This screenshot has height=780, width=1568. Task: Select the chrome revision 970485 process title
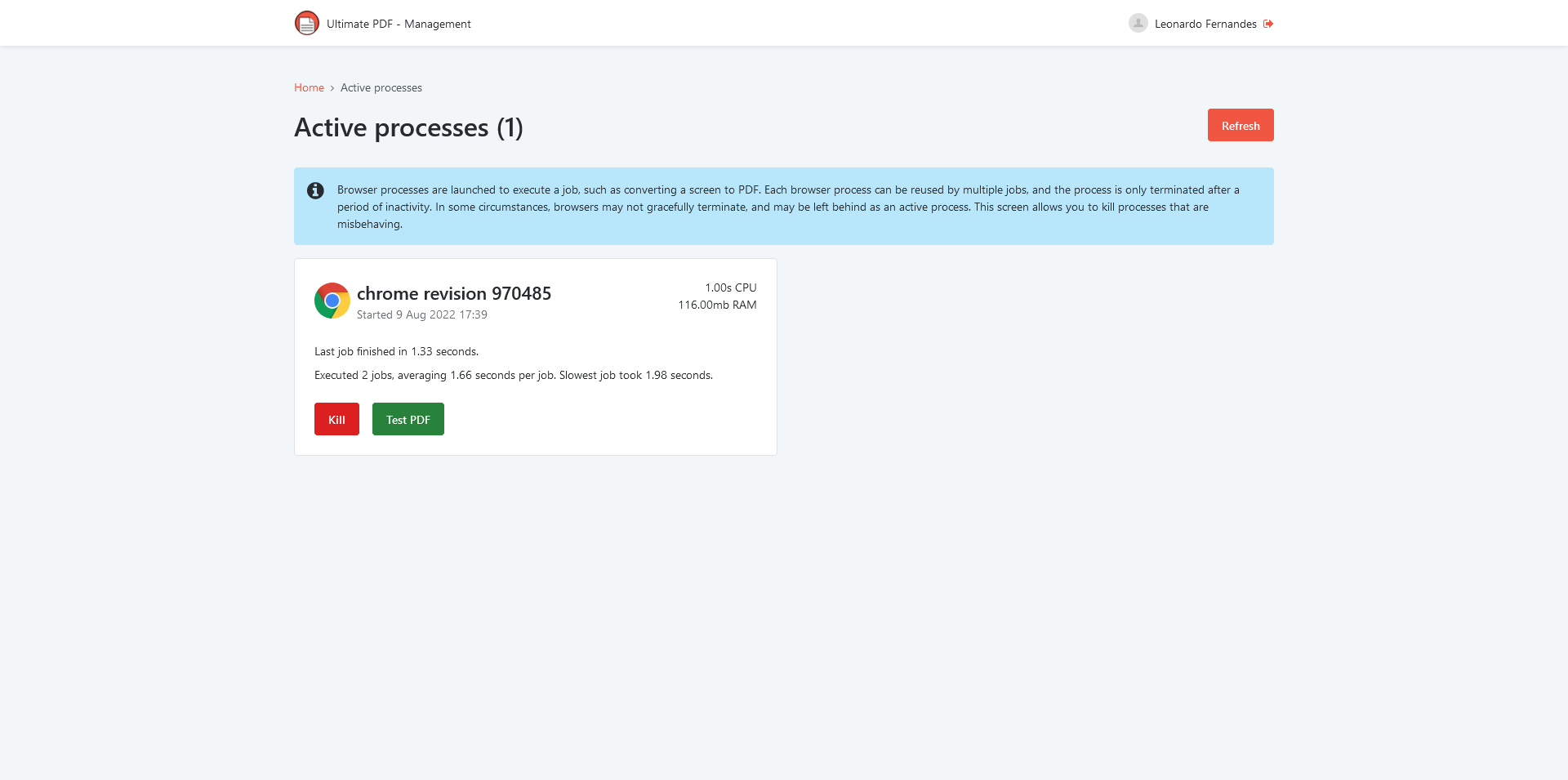coord(453,293)
